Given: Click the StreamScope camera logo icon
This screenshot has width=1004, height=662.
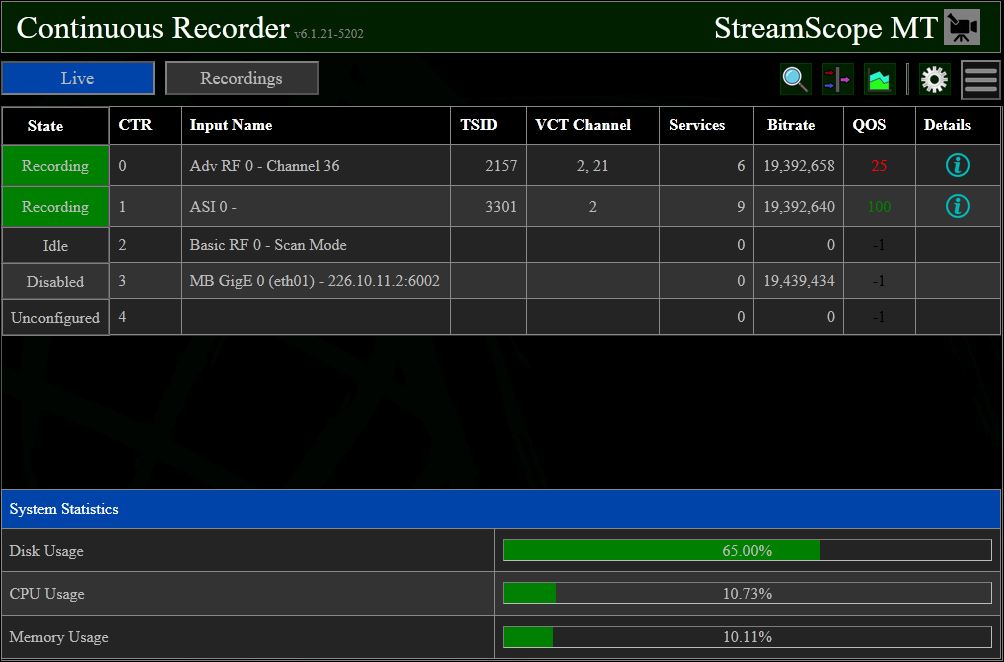Looking at the screenshot, I should [962, 28].
